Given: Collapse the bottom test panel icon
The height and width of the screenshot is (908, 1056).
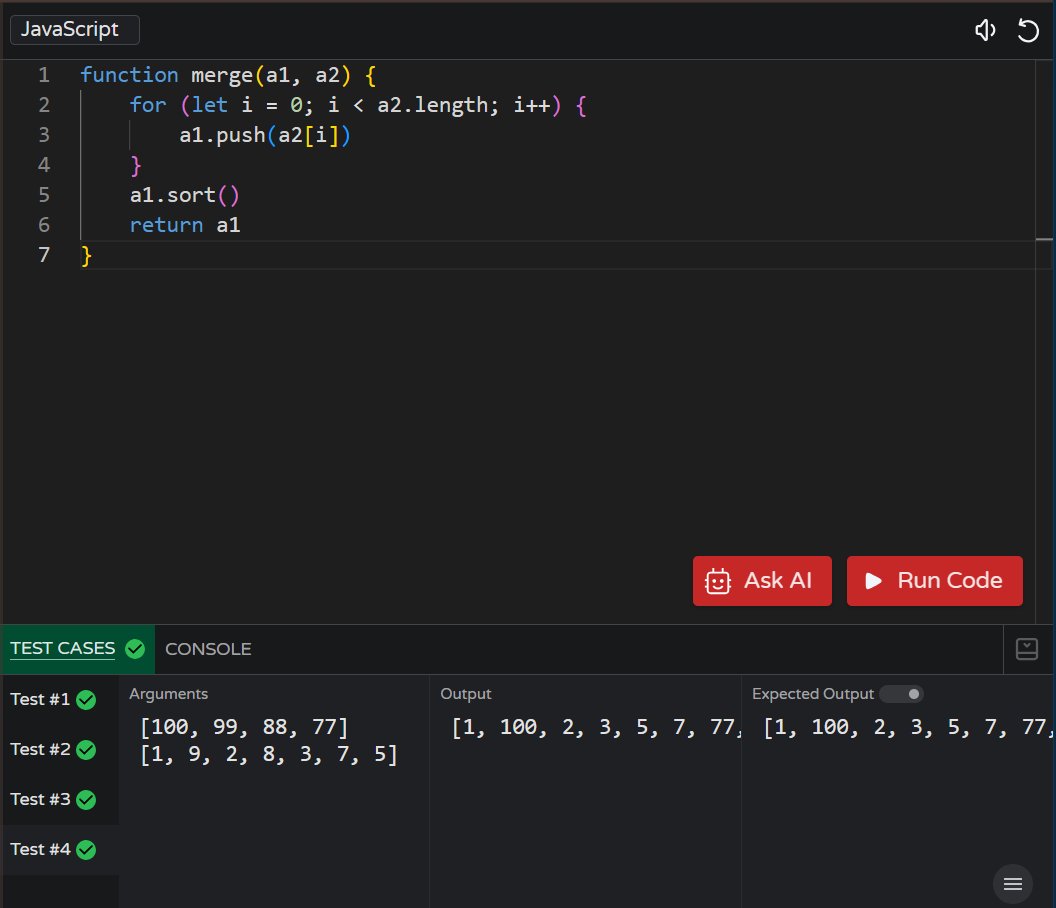Looking at the screenshot, I should coord(1026,648).
